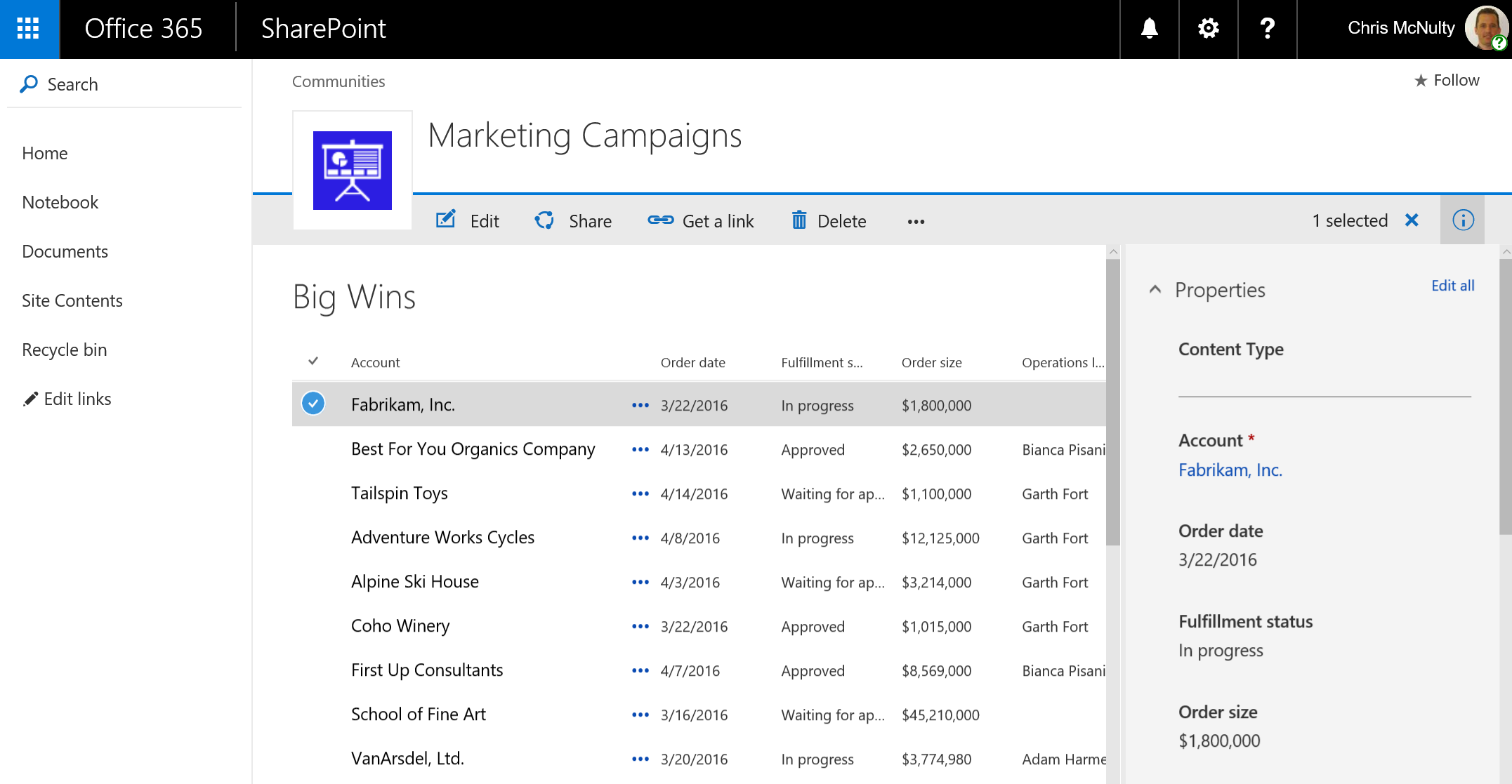This screenshot has width=1512, height=784.
Task: Open notifications via the bell icon
Action: (x=1148, y=29)
